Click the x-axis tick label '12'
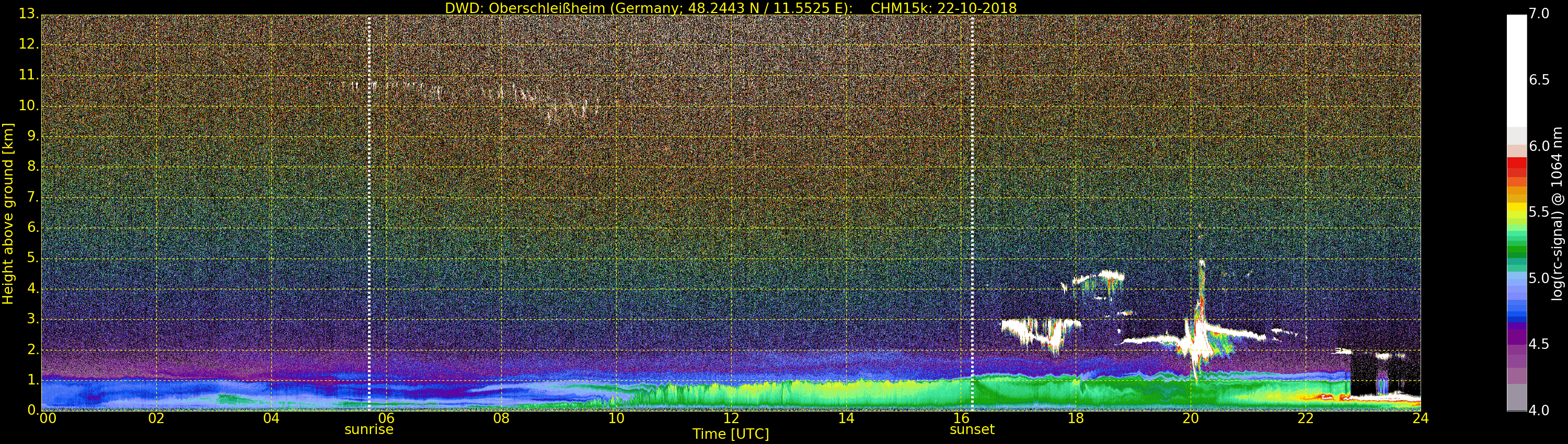 click(x=731, y=418)
